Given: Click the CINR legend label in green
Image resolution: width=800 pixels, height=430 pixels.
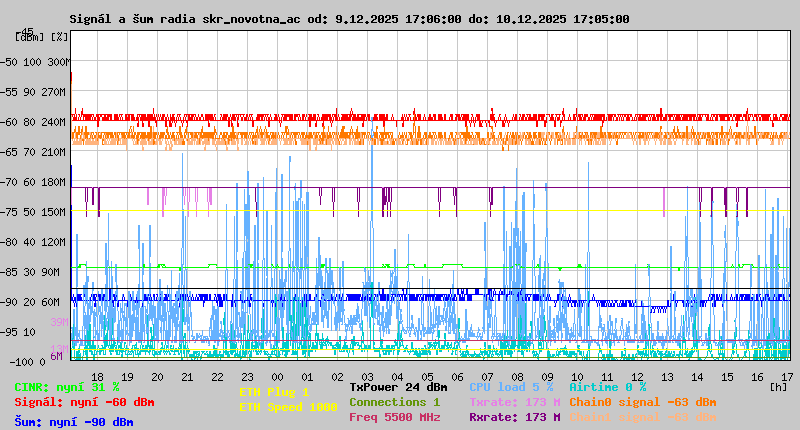Looking at the screenshot, I should point(66,387).
